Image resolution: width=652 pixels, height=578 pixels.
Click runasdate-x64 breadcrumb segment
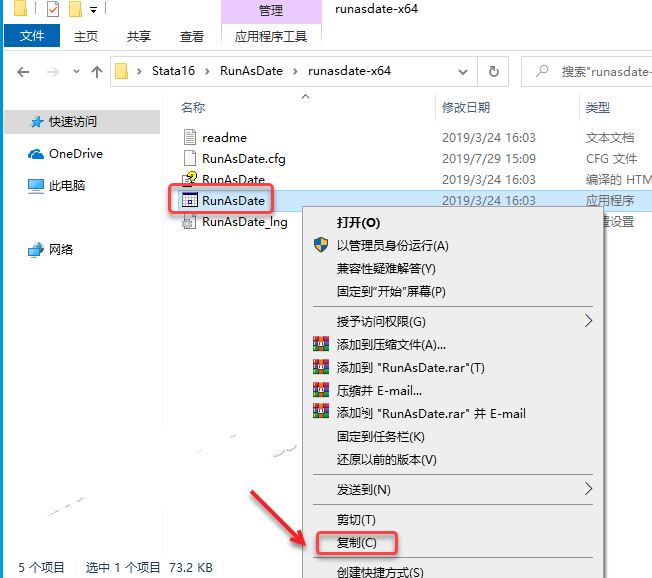click(x=349, y=71)
